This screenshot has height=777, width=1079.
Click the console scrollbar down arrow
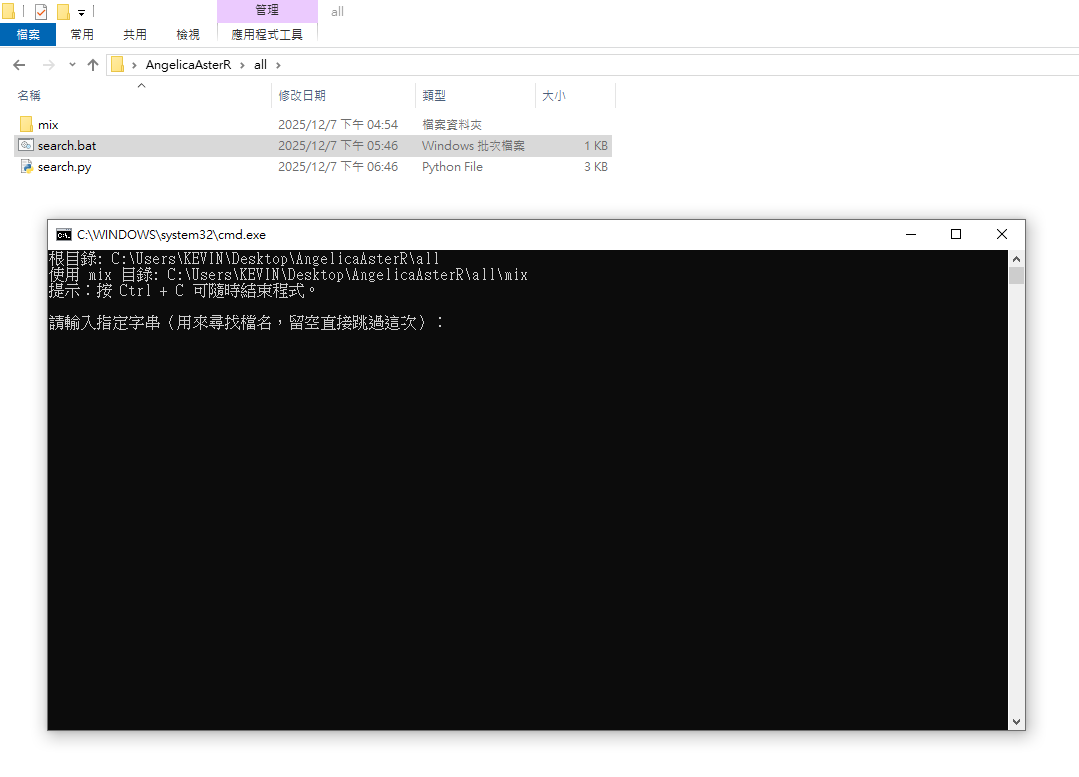[1016, 721]
